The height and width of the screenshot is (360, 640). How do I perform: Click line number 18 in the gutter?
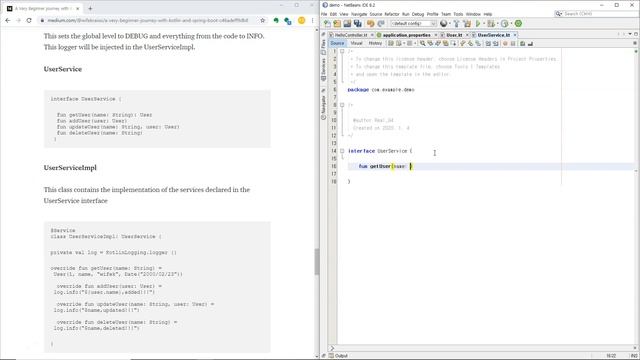click(x=334, y=182)
